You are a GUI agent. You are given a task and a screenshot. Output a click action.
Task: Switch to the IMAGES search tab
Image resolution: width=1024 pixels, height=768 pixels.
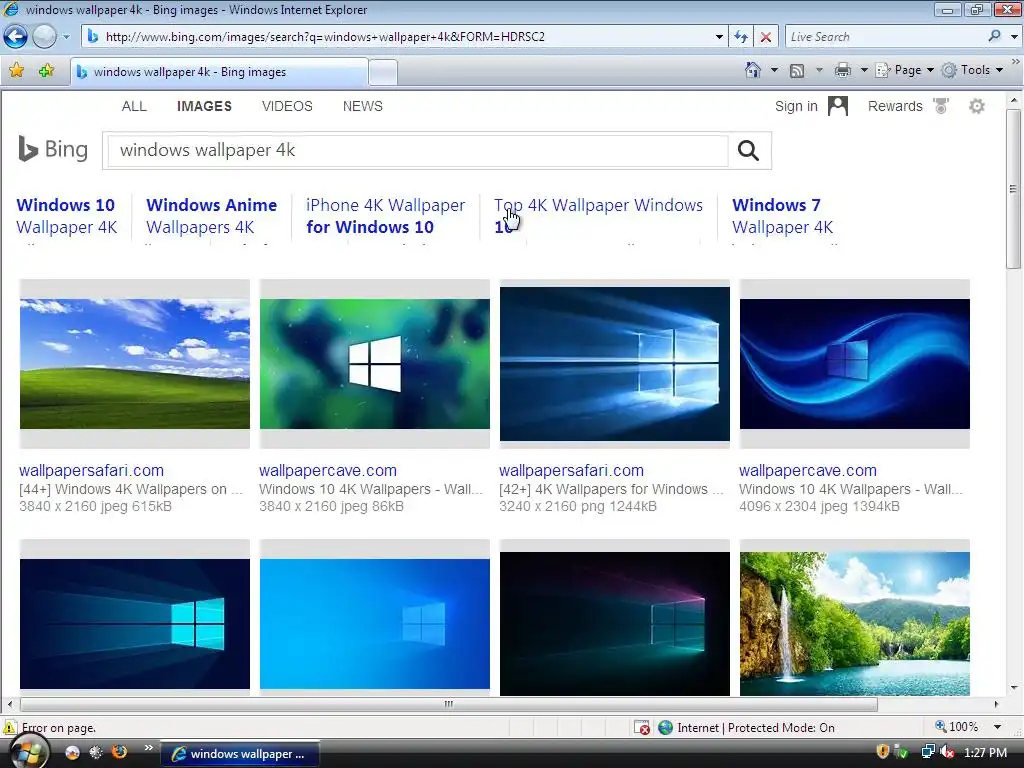[204, 106]
